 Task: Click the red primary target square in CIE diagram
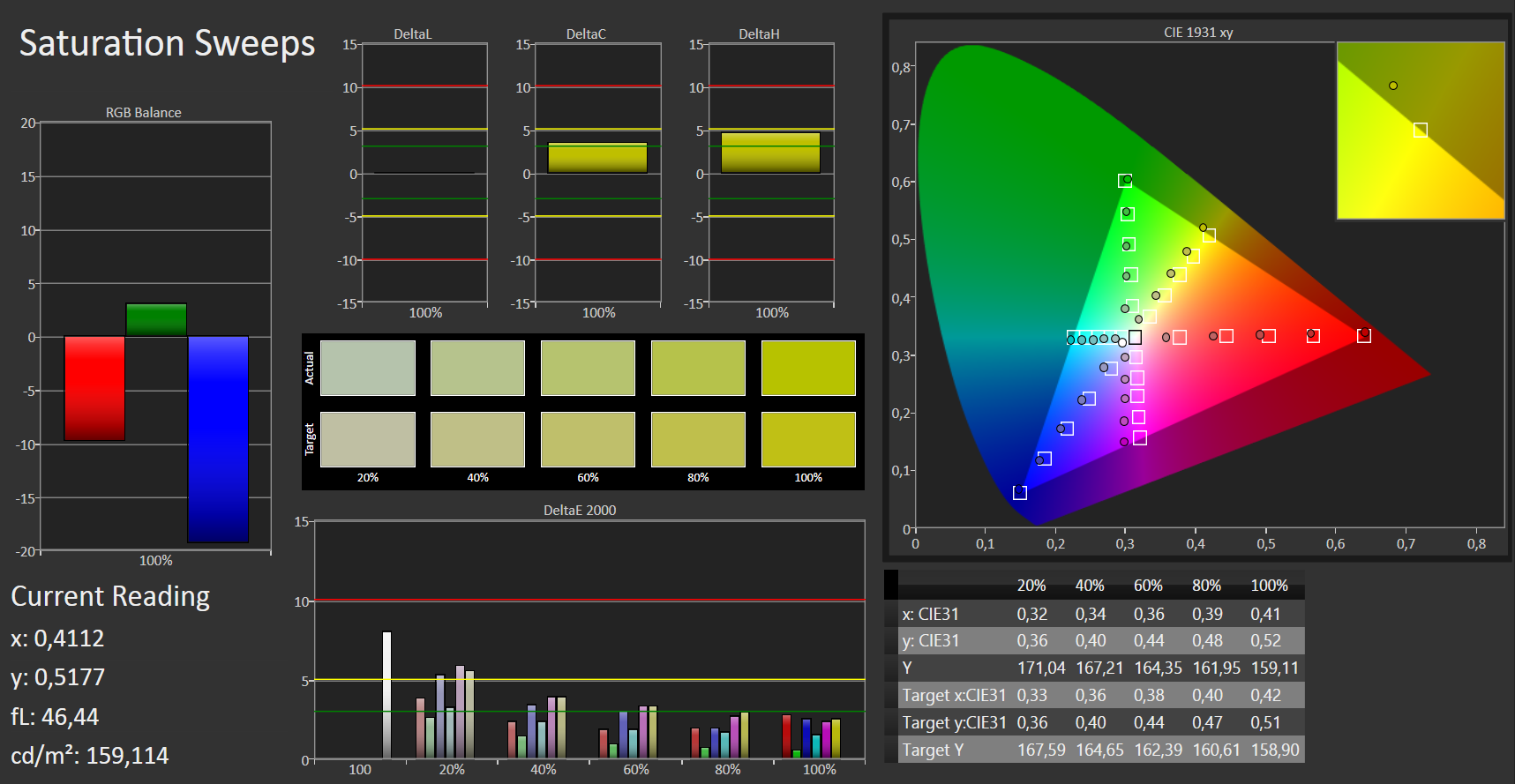(x=1364, y=336)
